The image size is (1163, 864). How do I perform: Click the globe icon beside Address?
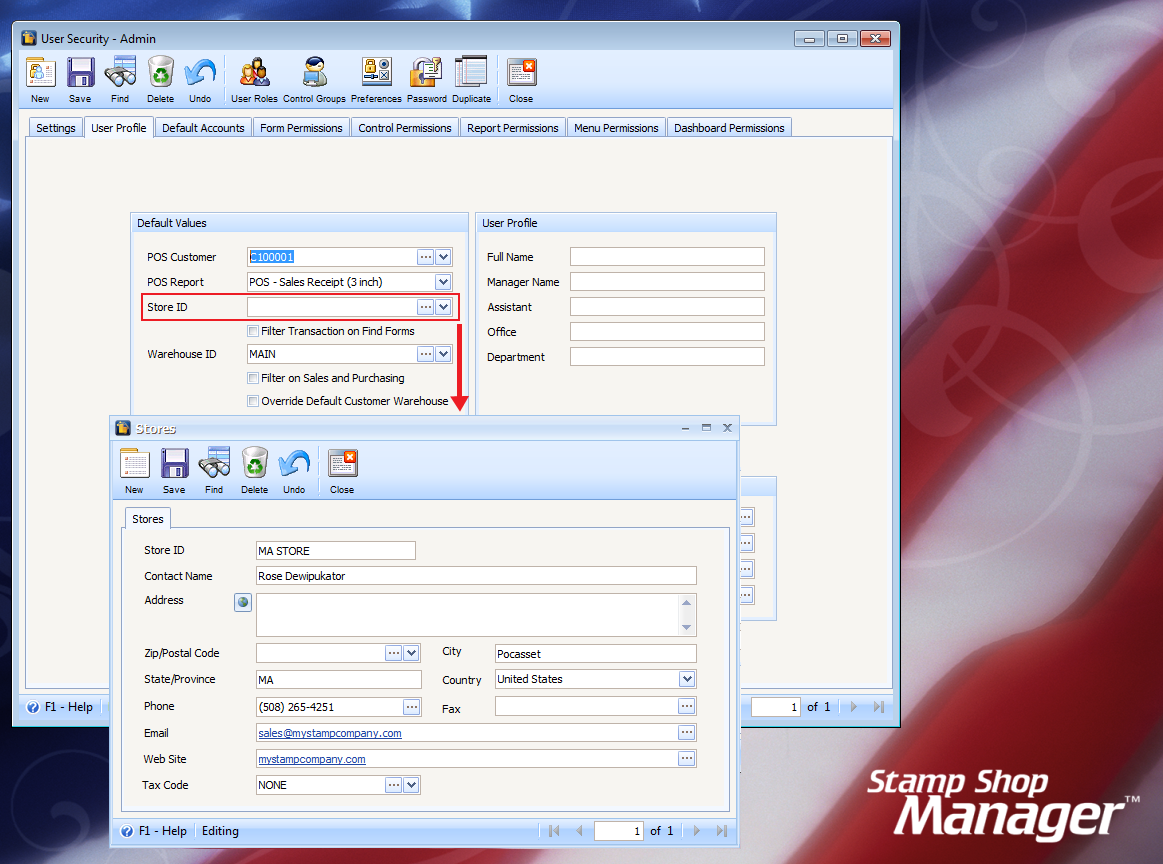(243, 602)
